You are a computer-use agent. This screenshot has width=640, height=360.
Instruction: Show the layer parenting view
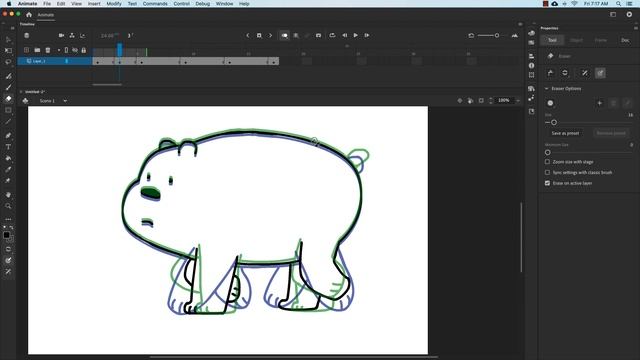tap(72, 36)
